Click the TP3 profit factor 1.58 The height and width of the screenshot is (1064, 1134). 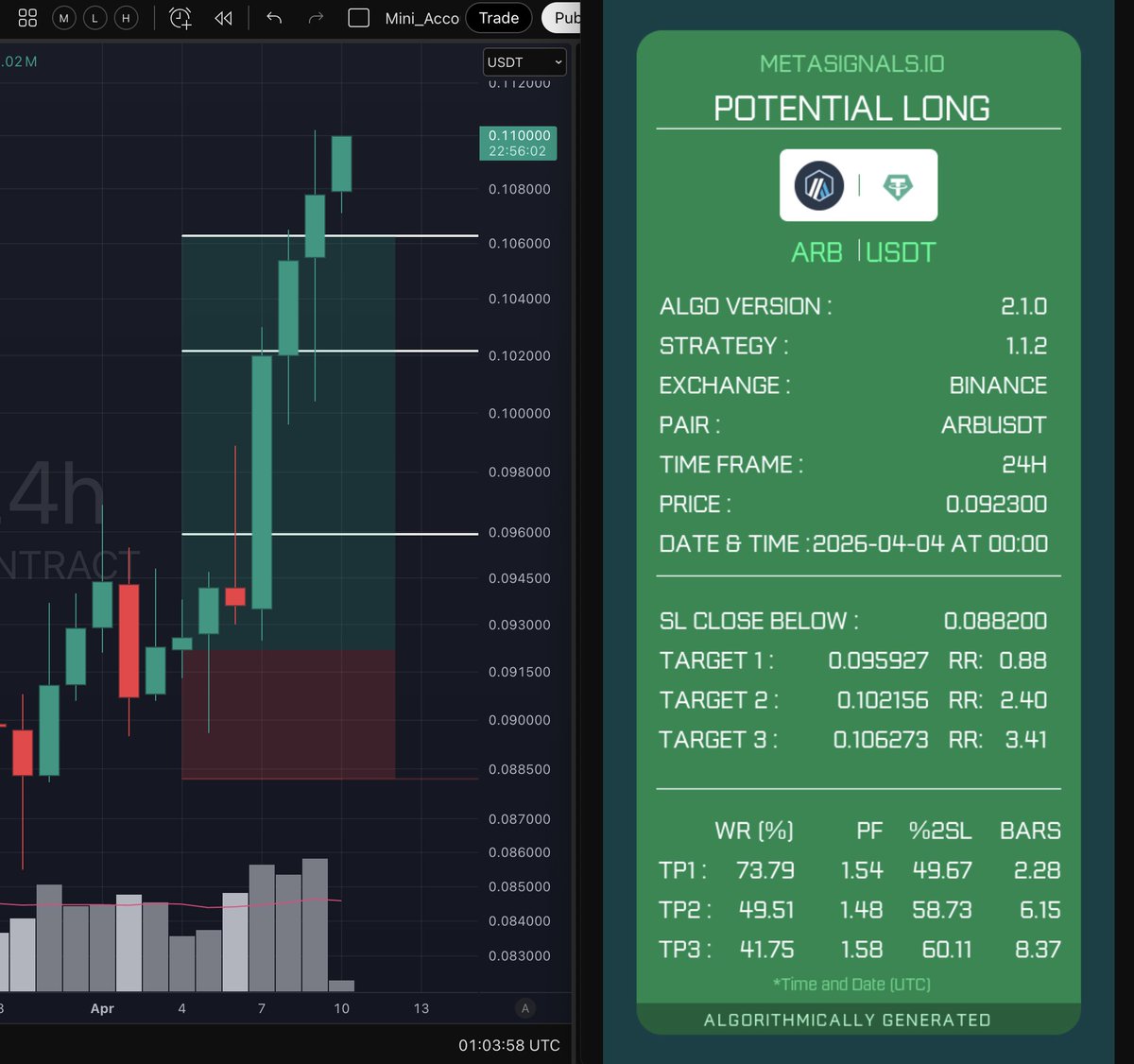coord(862,950)
